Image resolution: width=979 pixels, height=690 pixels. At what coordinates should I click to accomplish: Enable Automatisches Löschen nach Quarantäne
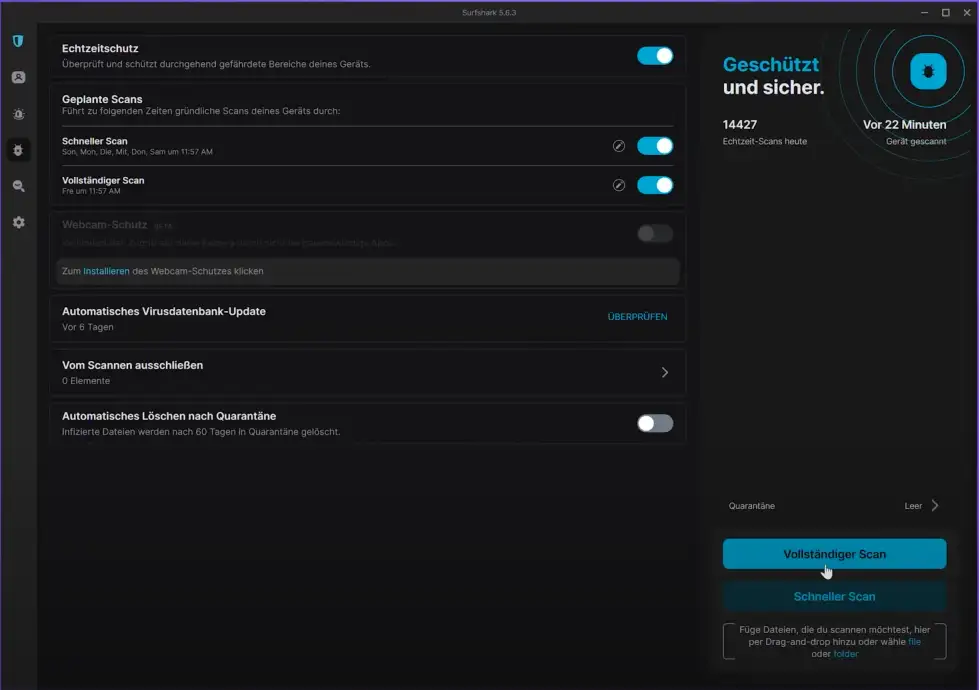[655, 423]
